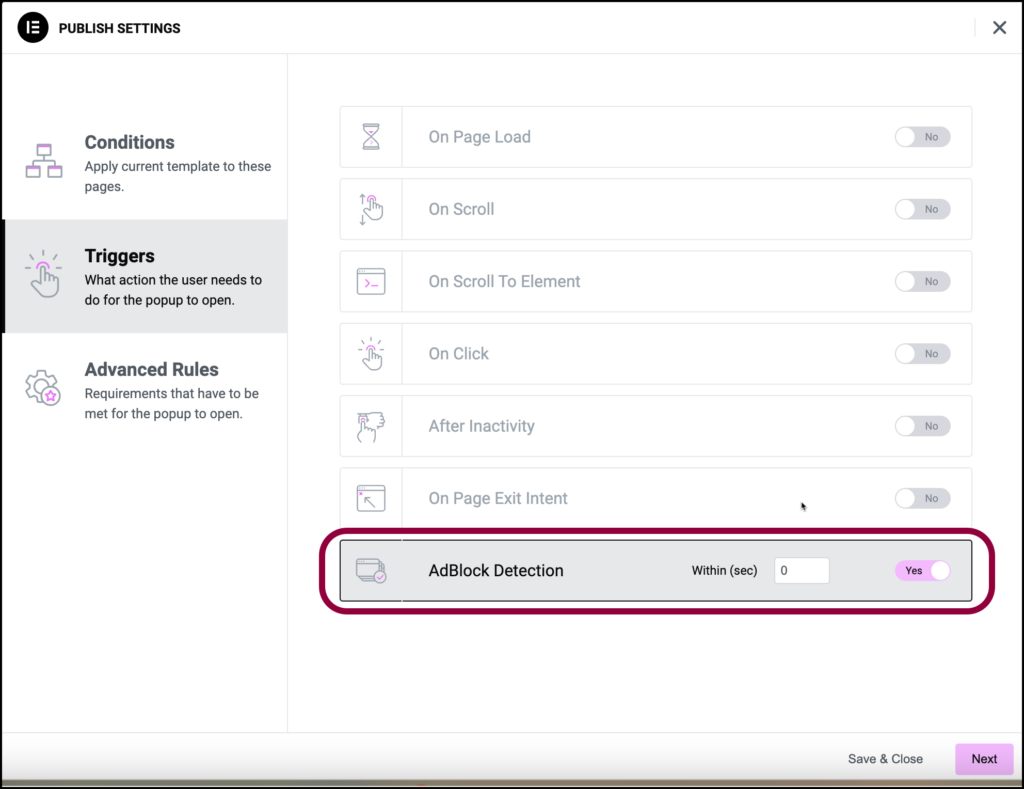Click the hourglass icon for On Page Load

pos(371,137)
